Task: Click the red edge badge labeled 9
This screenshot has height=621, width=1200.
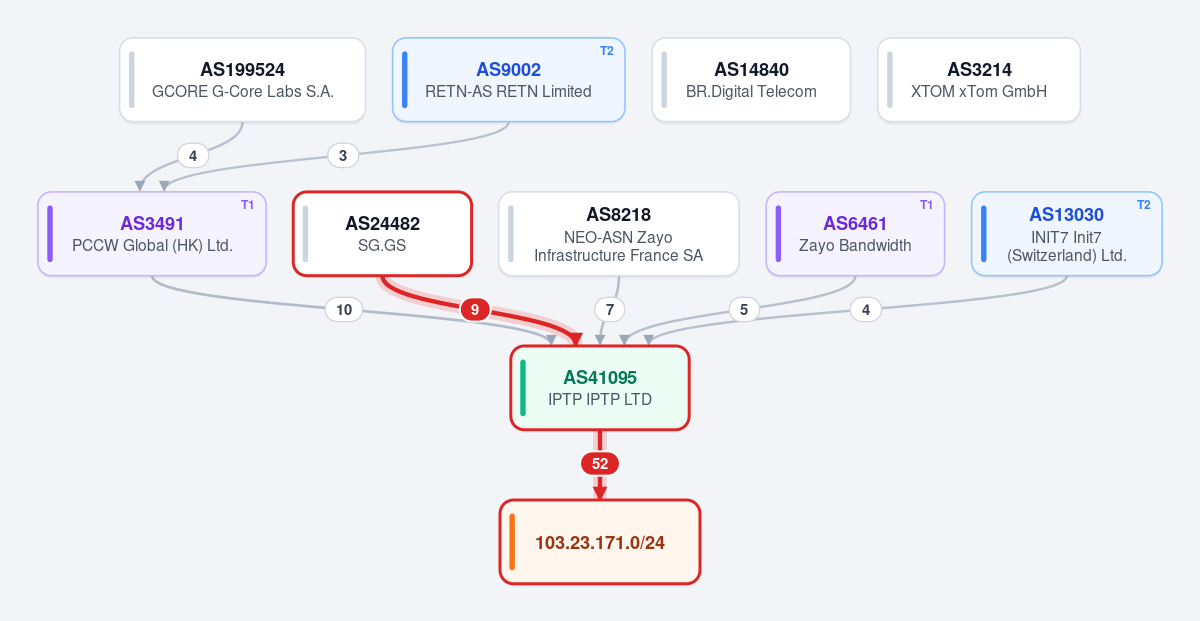Action: pyautogui.click(x=475, y=310)
